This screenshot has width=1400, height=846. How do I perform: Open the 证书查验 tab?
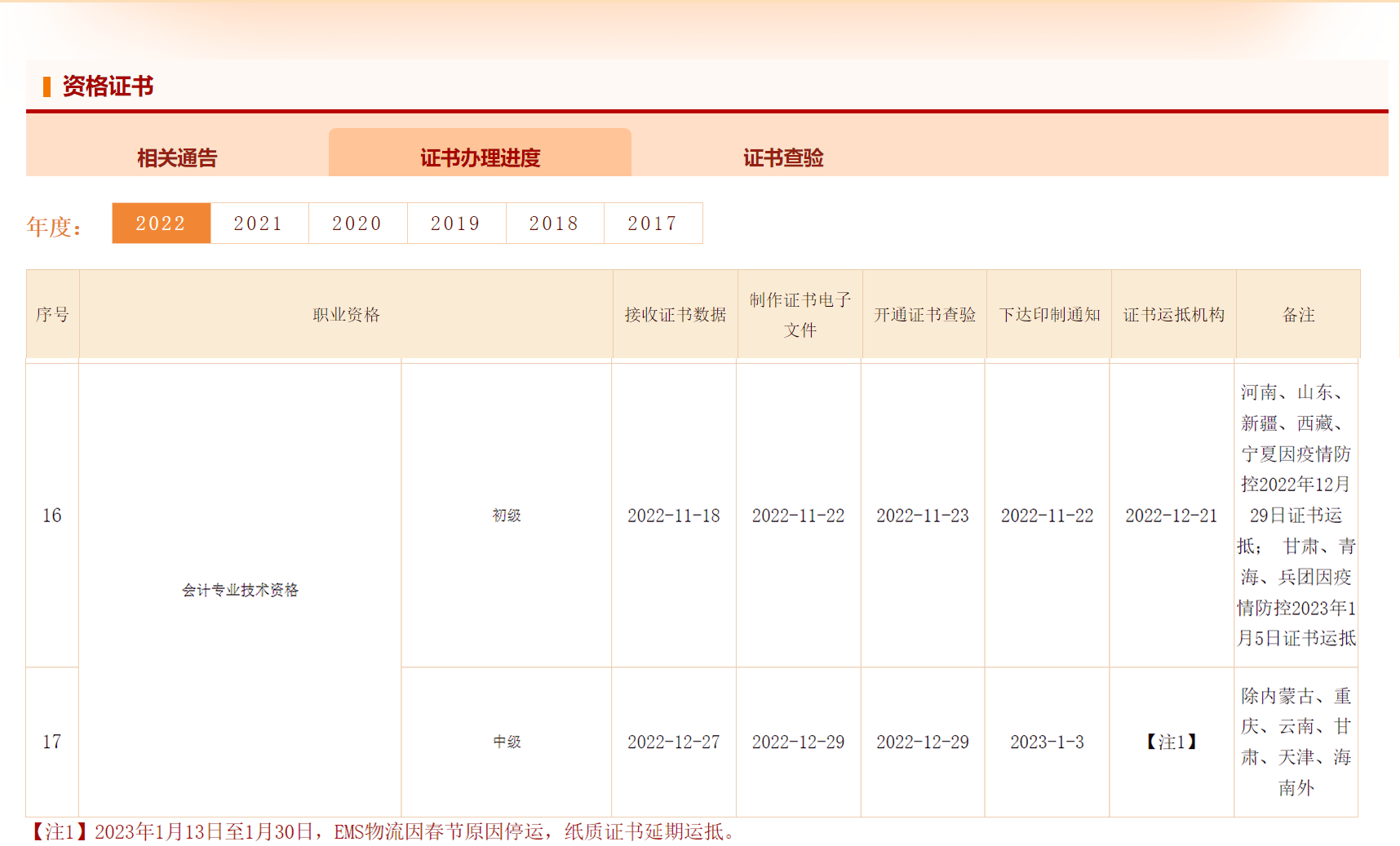(782, 157)
